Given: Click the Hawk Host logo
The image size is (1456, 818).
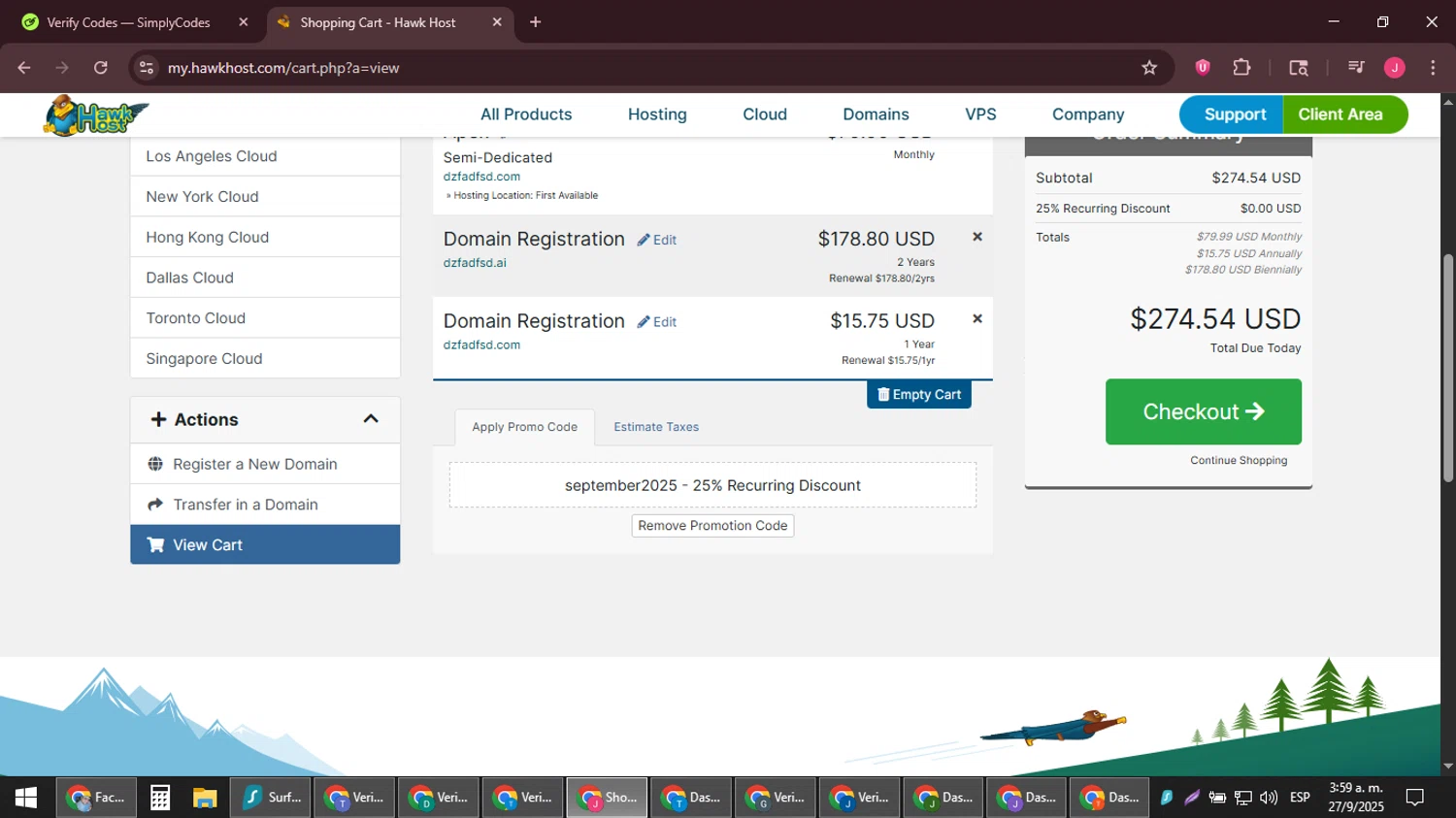Looking at the screenshot, I should [x=96, y=115].
